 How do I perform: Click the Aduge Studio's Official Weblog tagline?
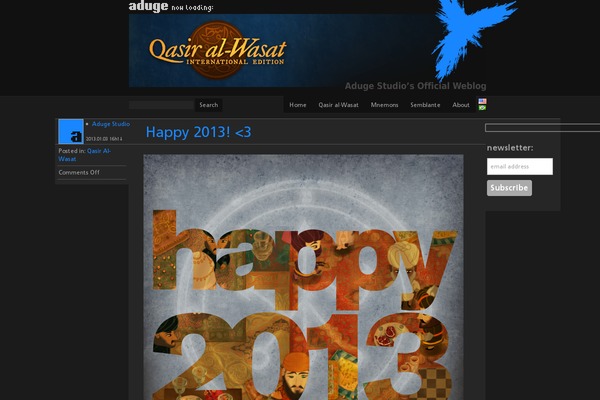[416, 86]
